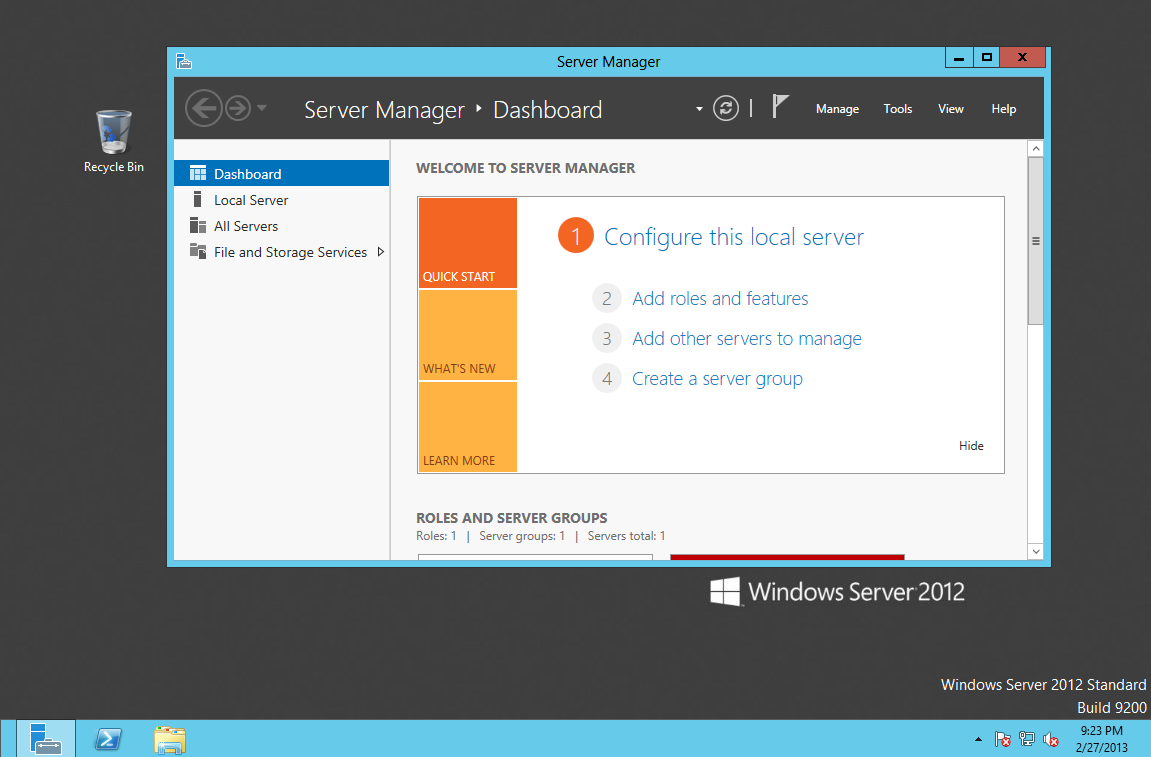This screenshot has width=1151, height=757.
Task: Click the Dashboard breadcrumb text
Action: [x=548, y=109]
